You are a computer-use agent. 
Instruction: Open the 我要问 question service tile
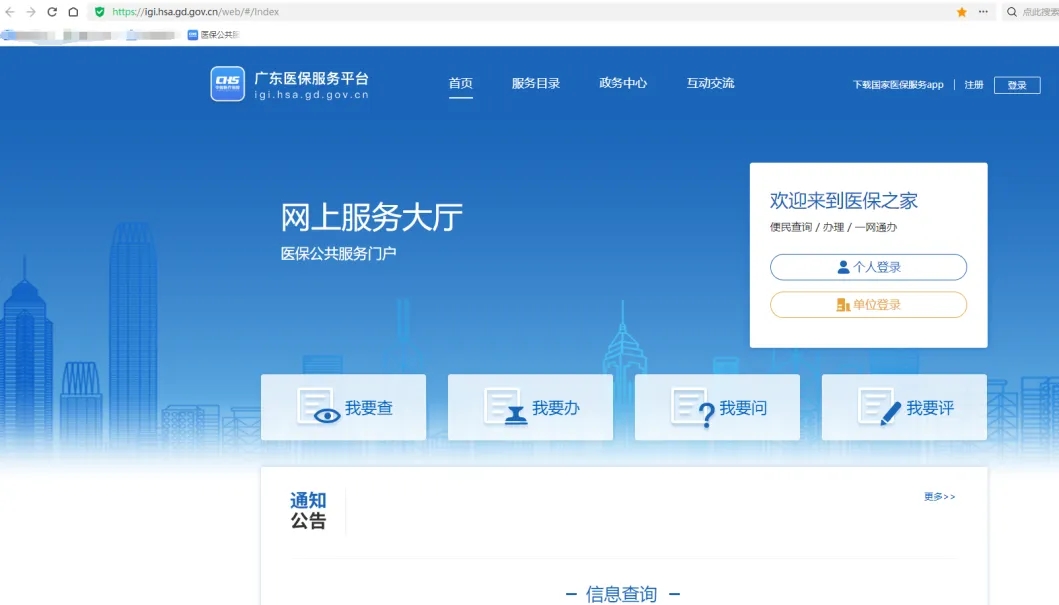pos(717,408)
